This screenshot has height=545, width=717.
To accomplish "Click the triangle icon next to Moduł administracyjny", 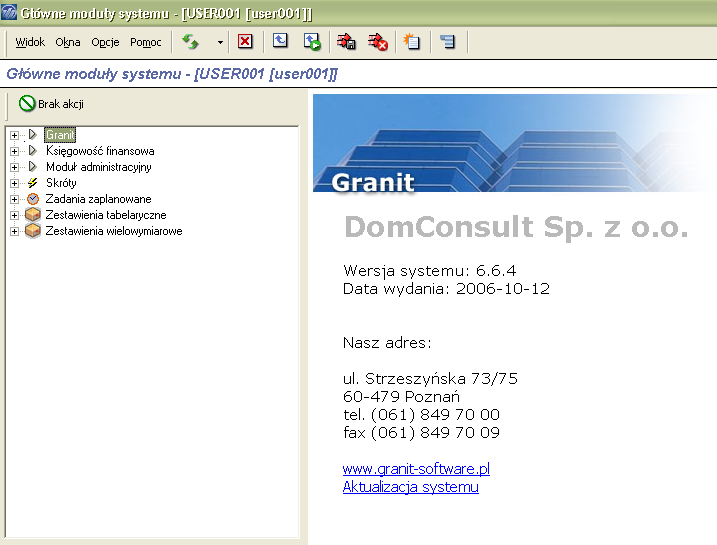I will coord(32,166).
